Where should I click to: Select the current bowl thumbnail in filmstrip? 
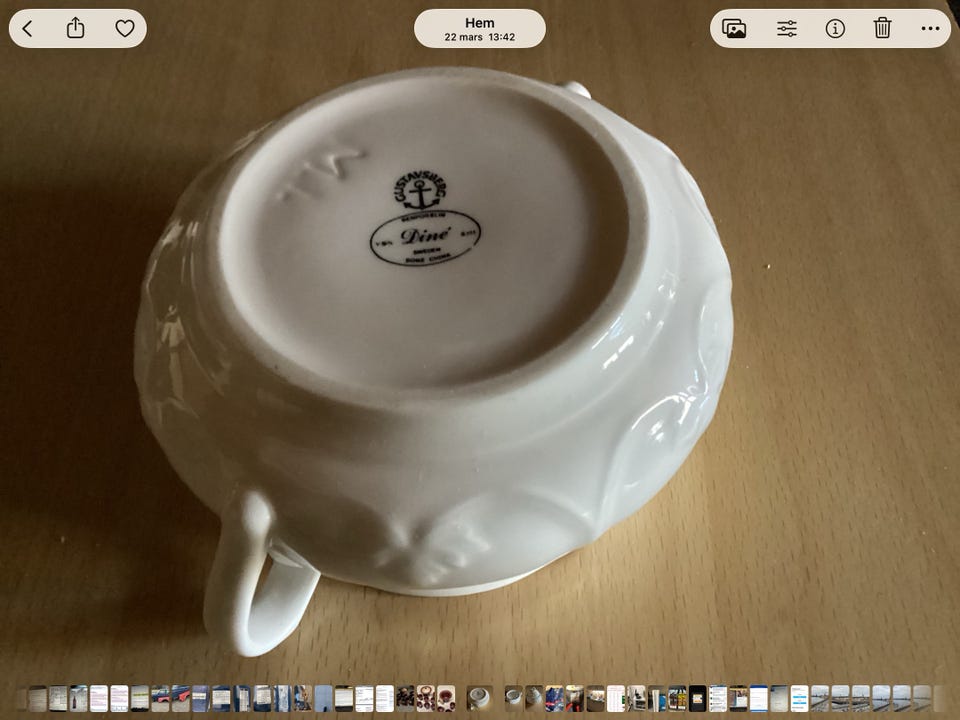tap(479, 698)
